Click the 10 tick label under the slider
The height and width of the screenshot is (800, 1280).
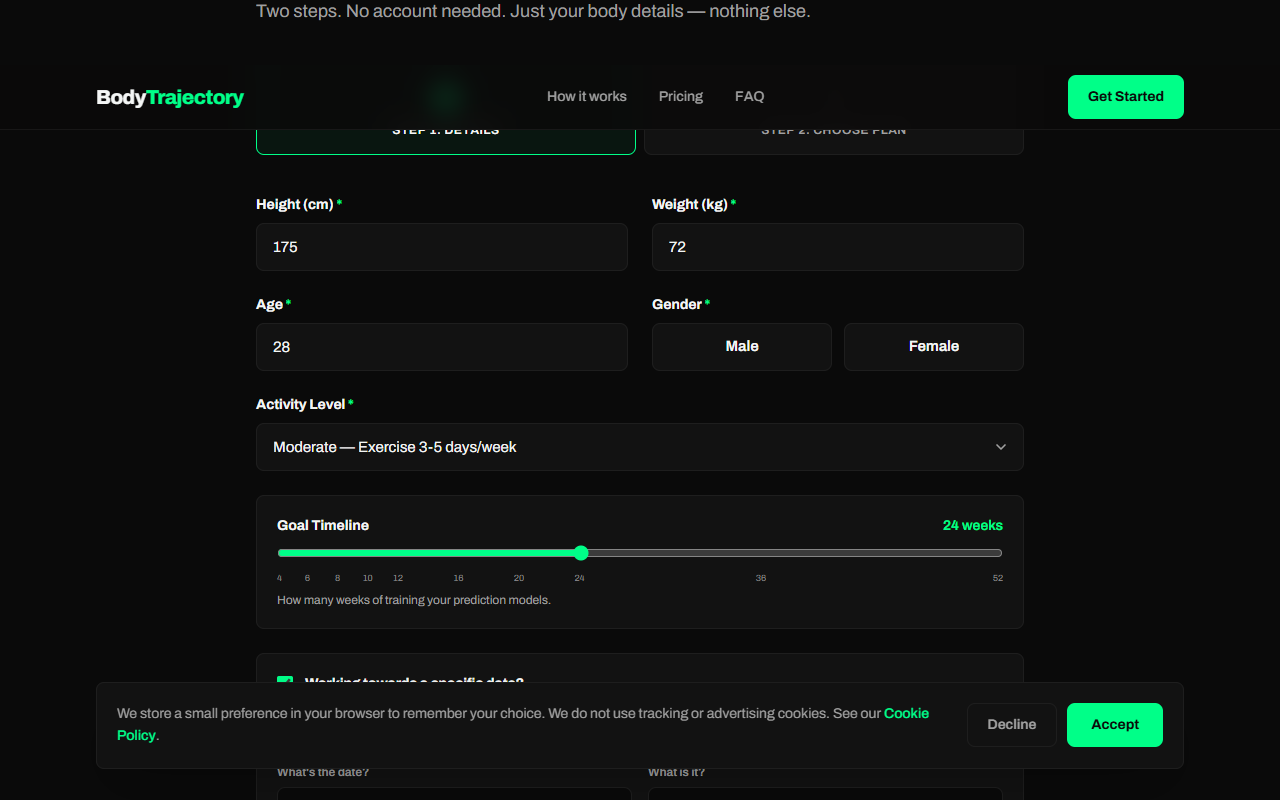click(x=368, y=578)
